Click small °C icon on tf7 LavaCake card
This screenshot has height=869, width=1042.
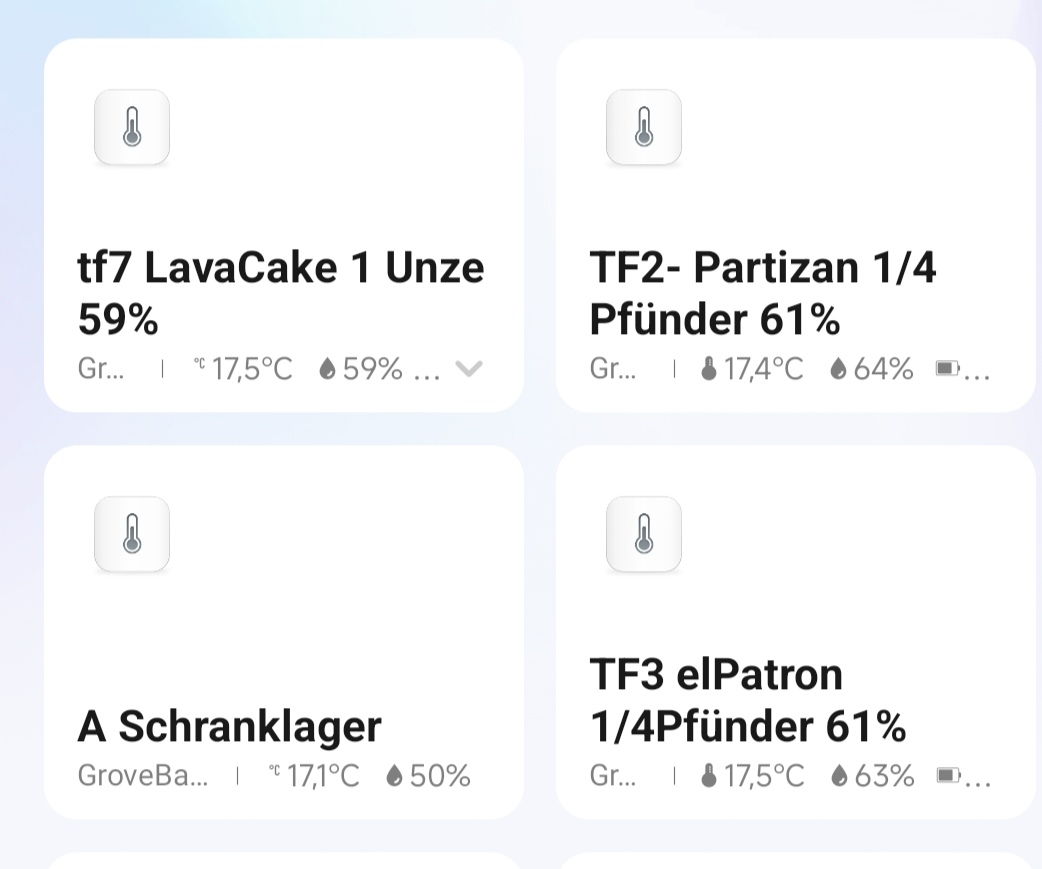(200, 366)
